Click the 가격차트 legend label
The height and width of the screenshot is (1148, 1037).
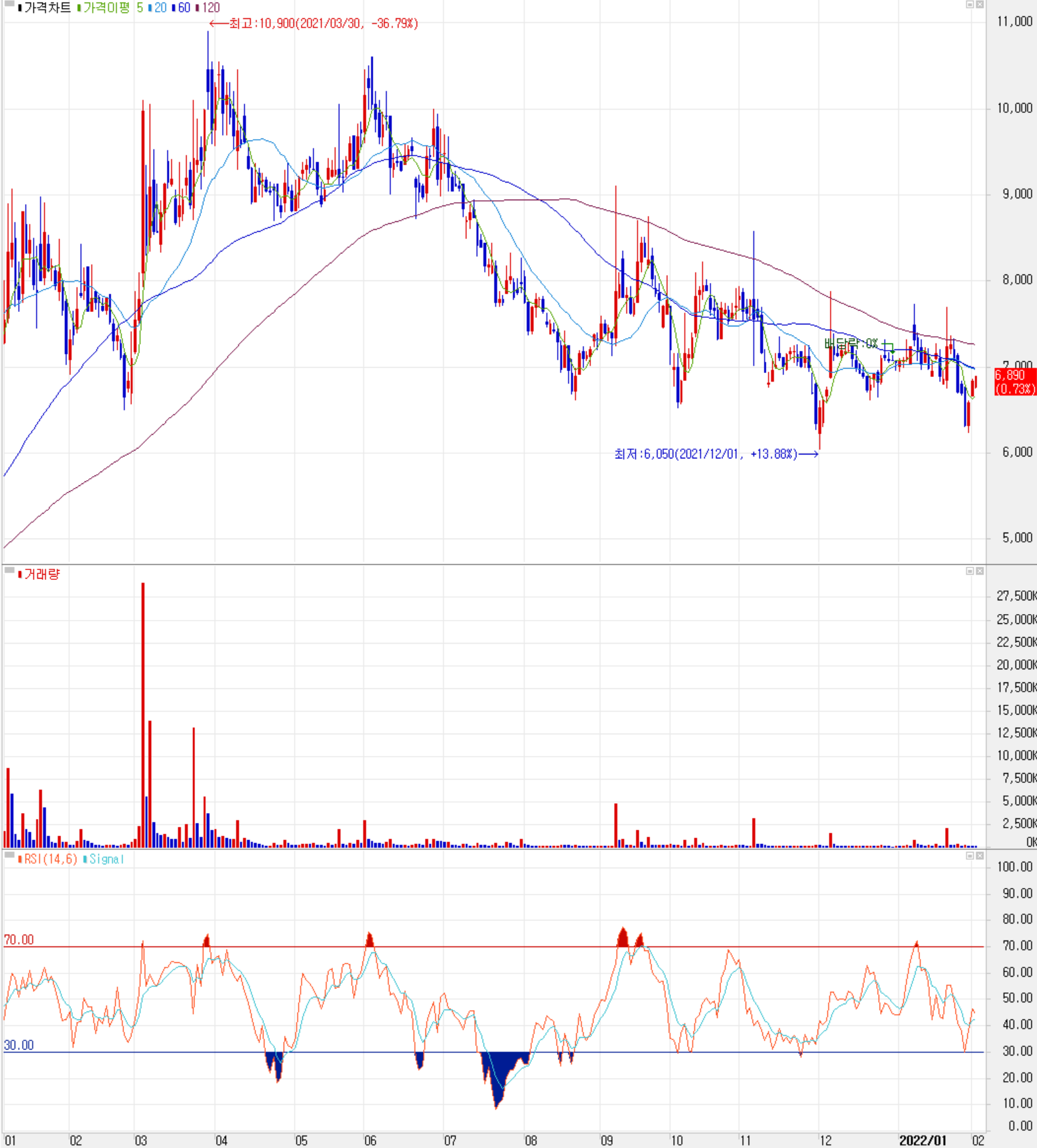[x=47, y=8]
